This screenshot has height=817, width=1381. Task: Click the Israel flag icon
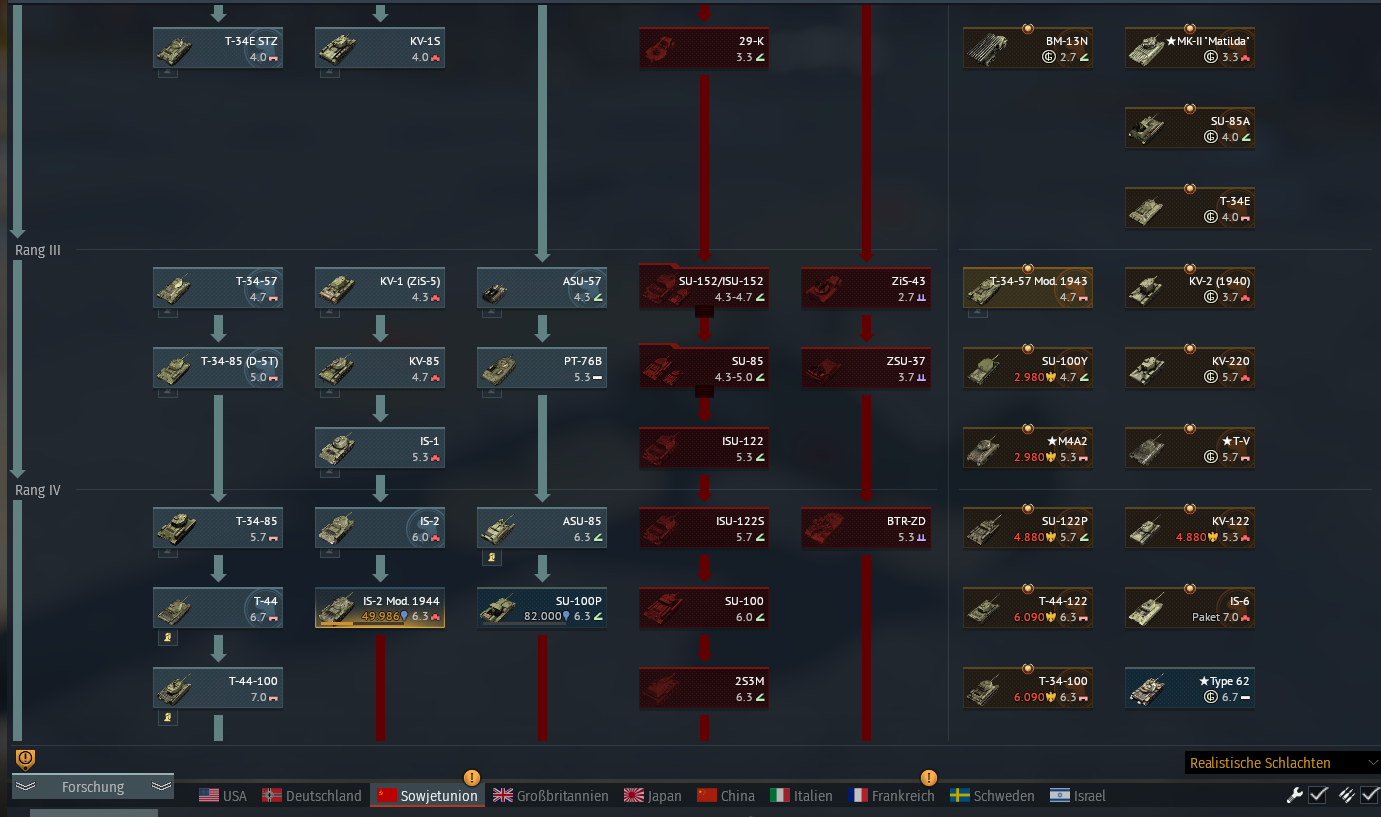[1060, 796]
